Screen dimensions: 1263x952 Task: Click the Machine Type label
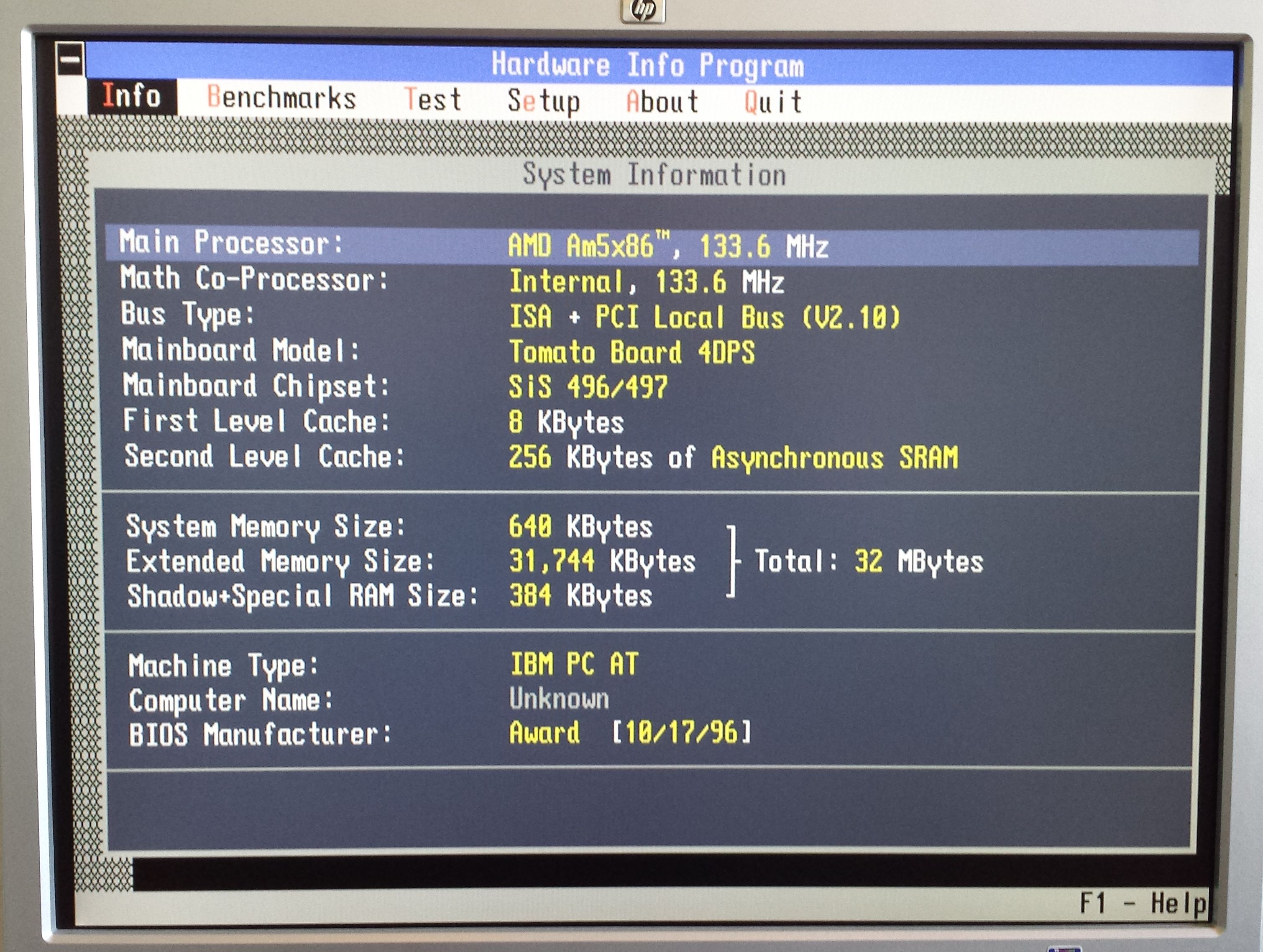point(223,666)
